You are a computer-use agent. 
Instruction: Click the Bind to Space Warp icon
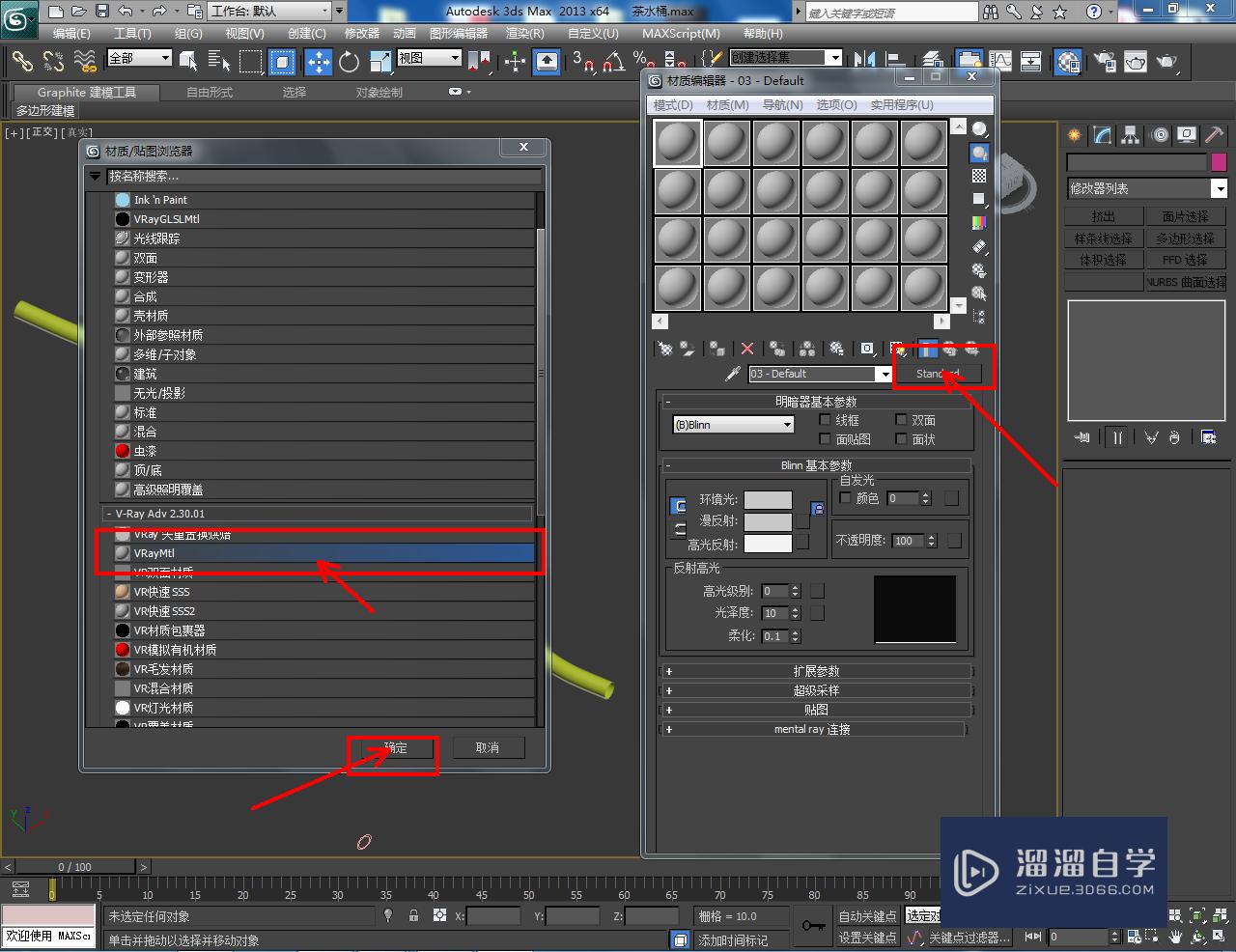pos(85,63)
